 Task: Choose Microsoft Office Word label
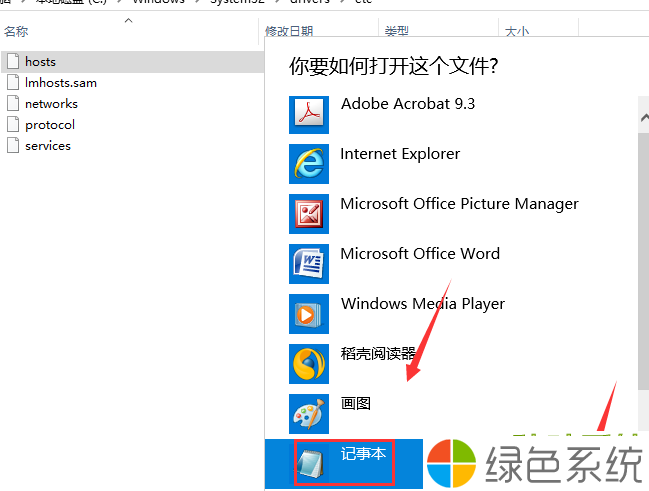(420, 254)
